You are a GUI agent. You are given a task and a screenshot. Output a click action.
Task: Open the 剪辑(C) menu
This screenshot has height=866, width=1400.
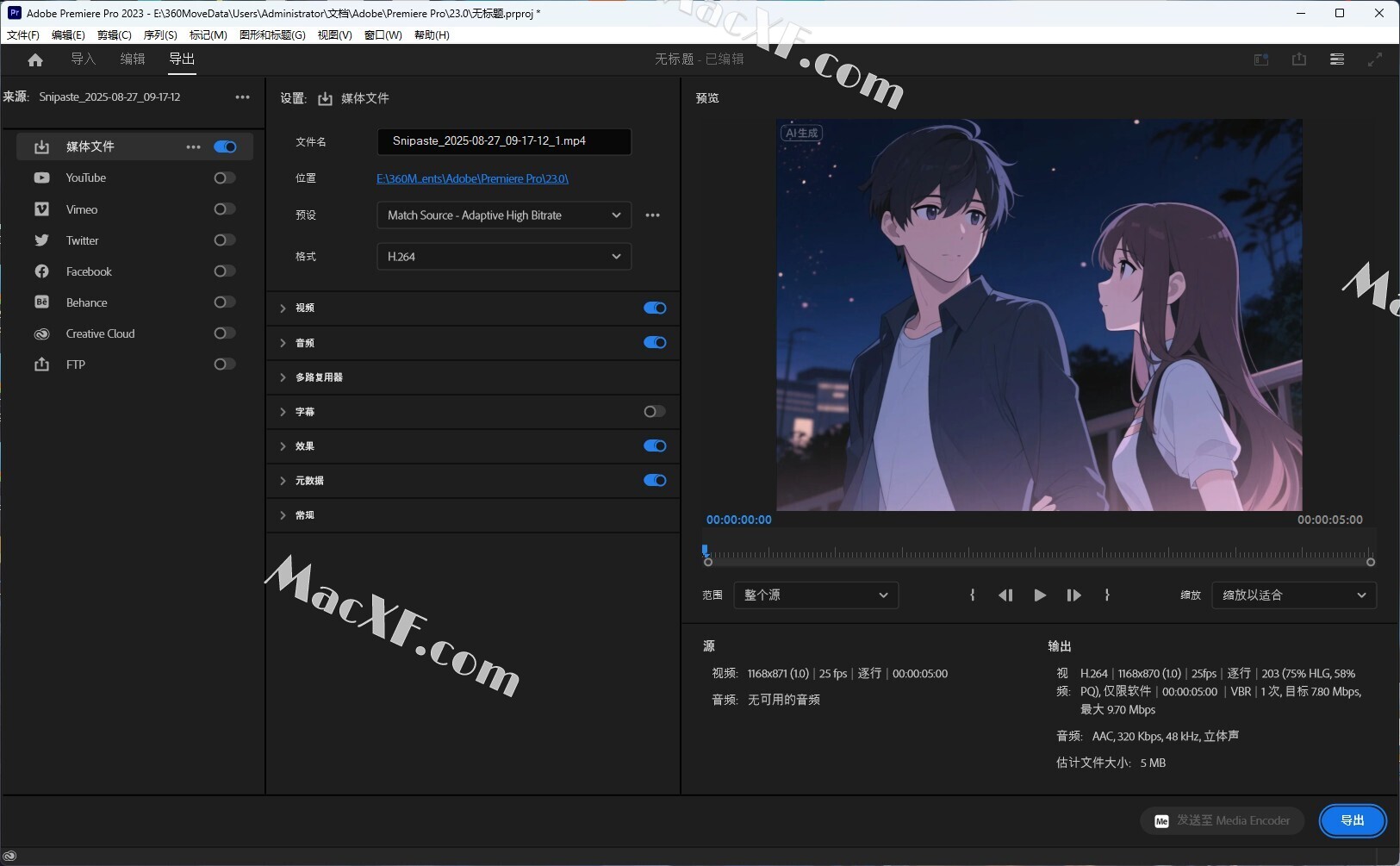click(115, 35)
